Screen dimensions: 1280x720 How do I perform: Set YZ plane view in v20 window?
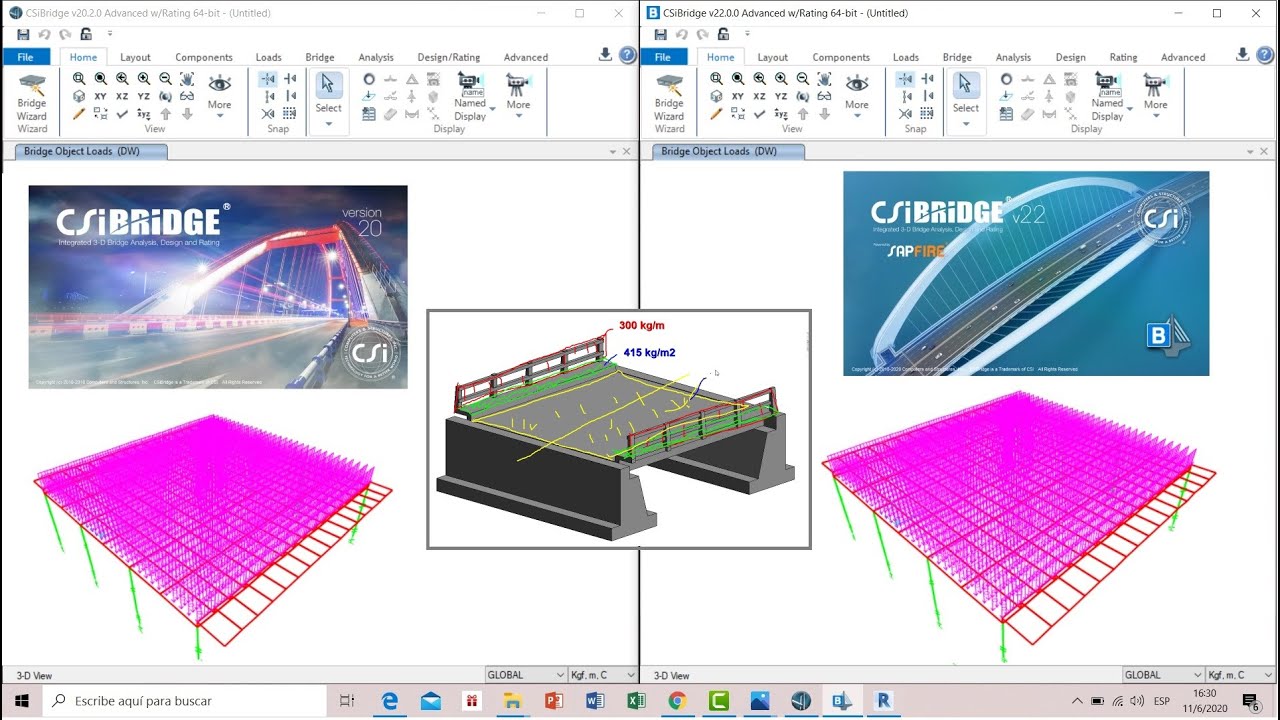point(143,96)
